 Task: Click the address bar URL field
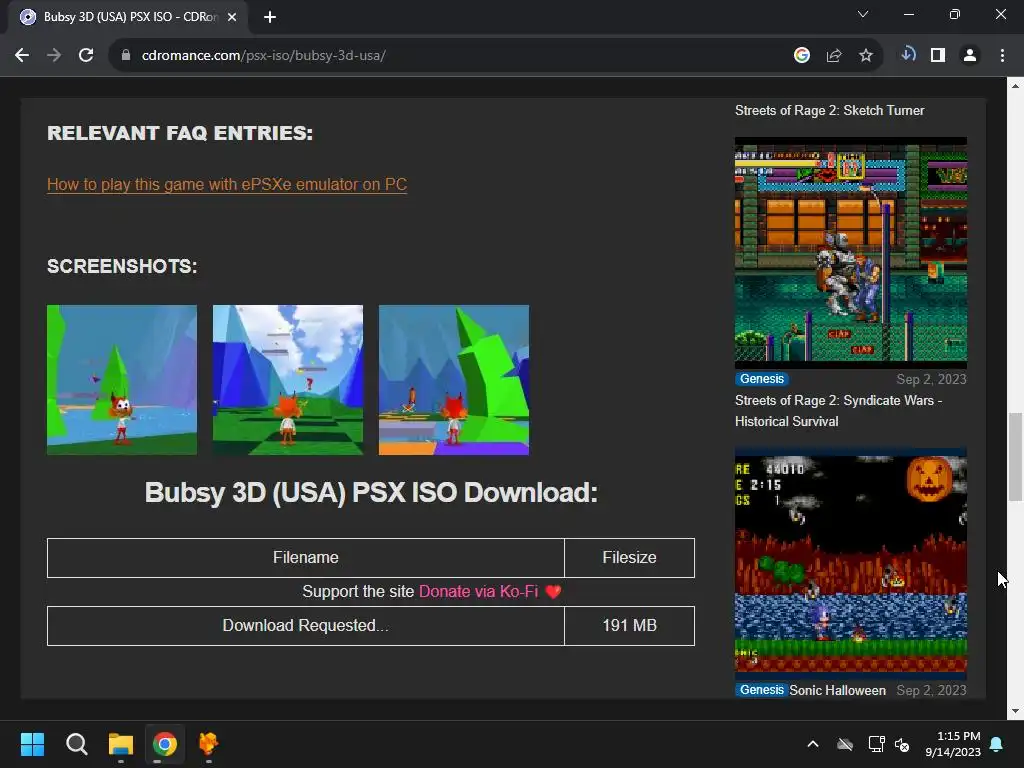coord(451,56)
